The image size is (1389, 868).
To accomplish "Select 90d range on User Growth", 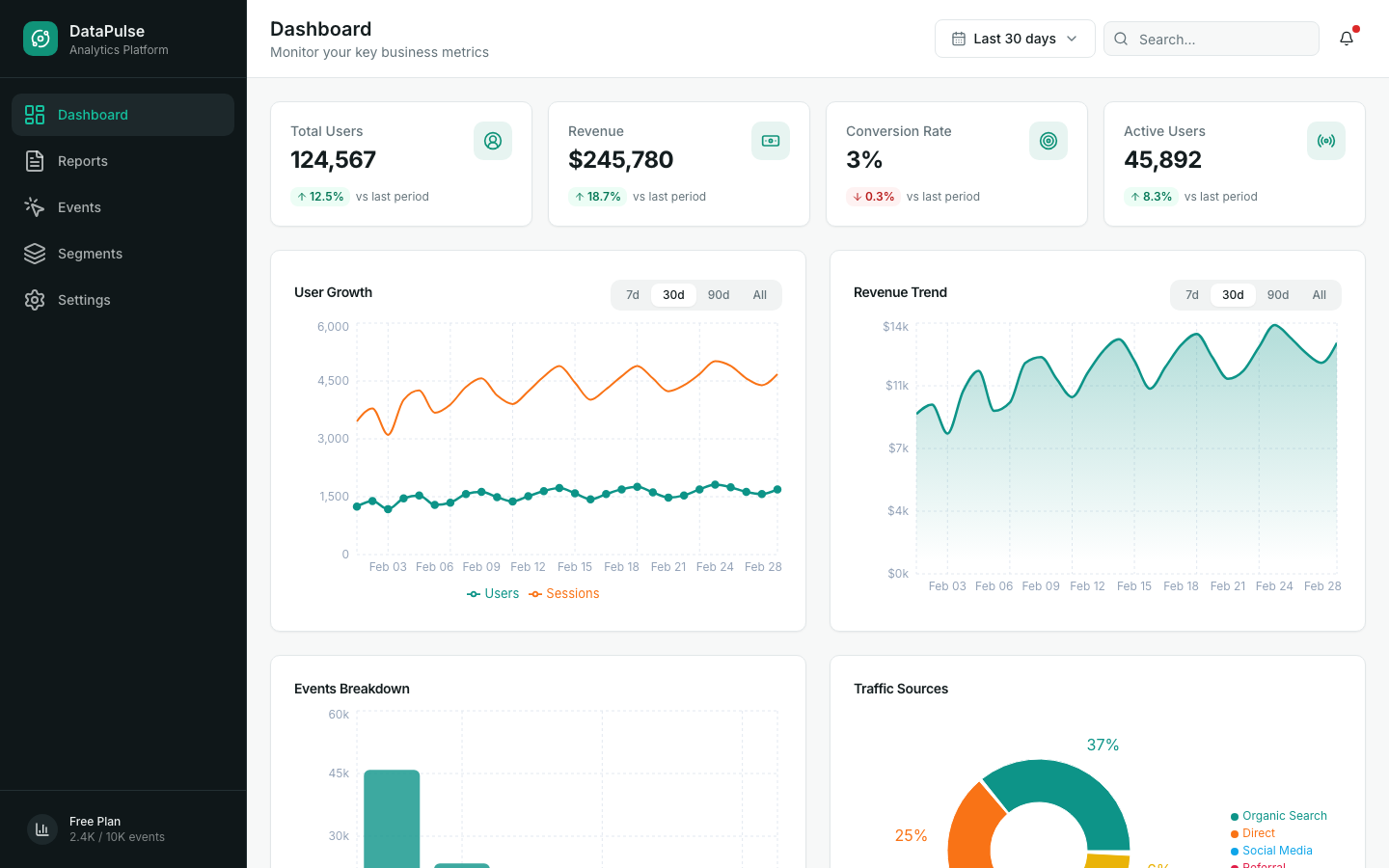I will [x=719, y=295].
